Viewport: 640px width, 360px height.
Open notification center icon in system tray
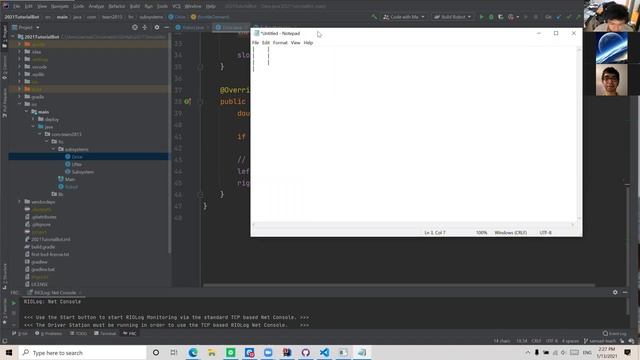point(627,352)
